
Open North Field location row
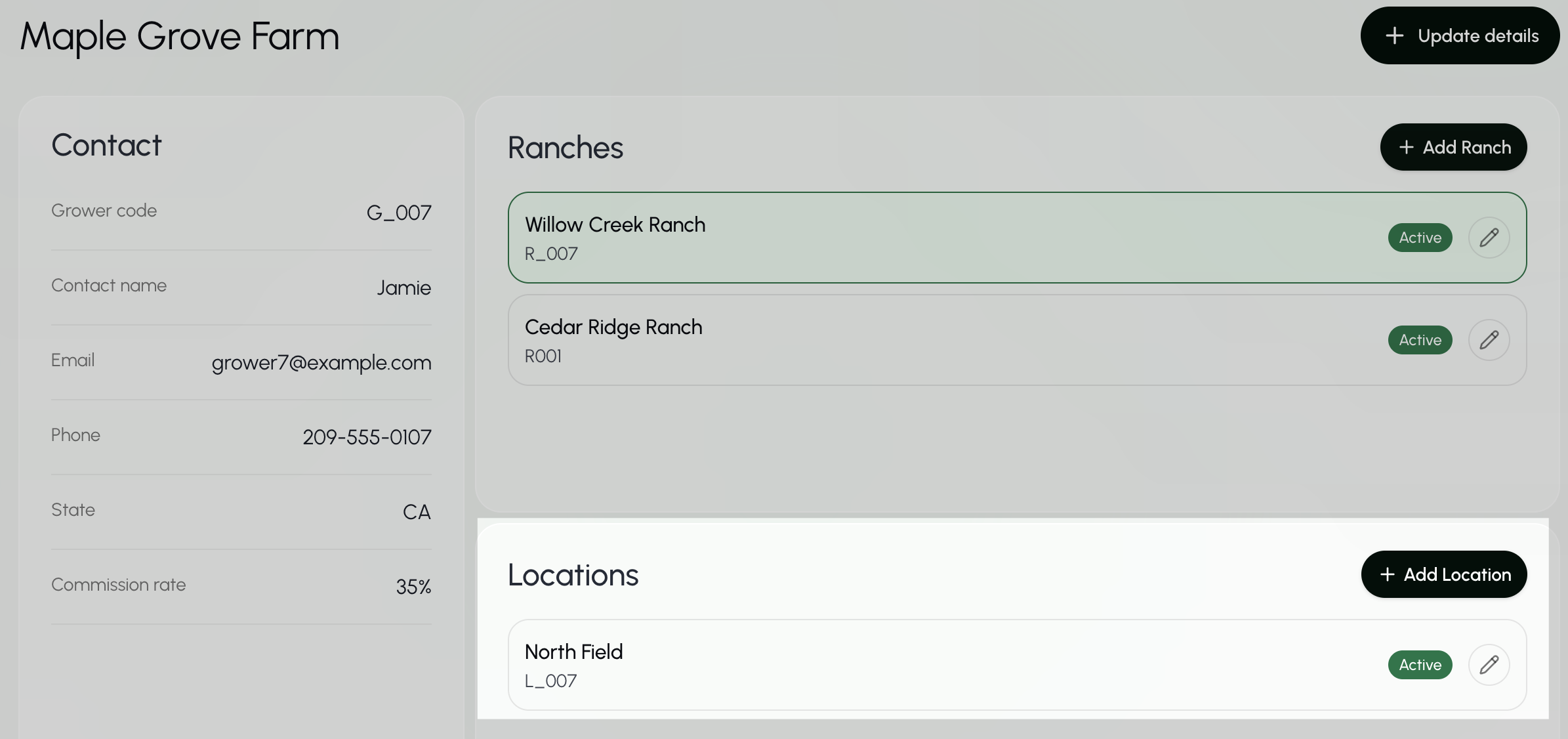point(1017,665)
